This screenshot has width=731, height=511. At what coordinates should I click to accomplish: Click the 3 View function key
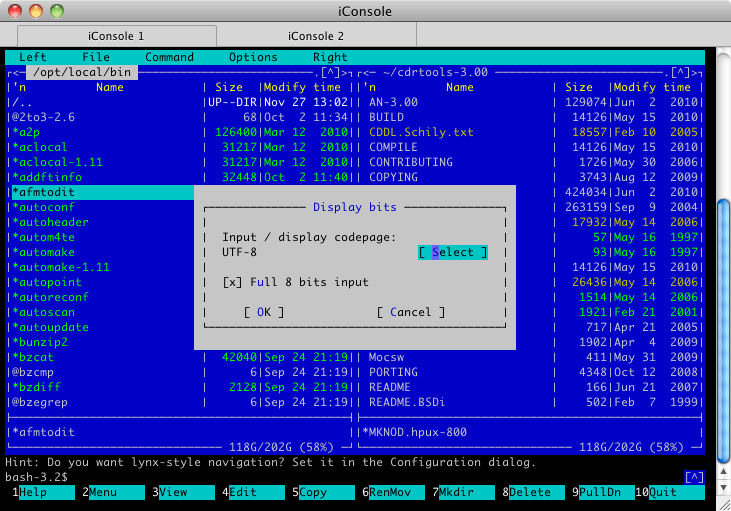click(x=183, y=492)
